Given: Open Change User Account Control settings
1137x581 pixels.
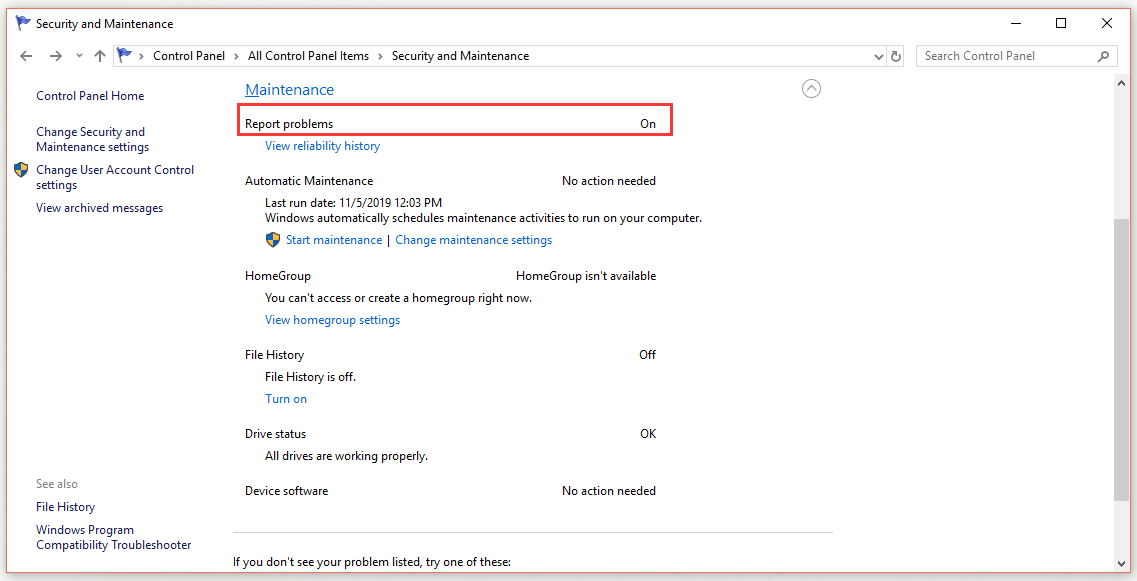Looking at the screenshot, I should point(115,177).
